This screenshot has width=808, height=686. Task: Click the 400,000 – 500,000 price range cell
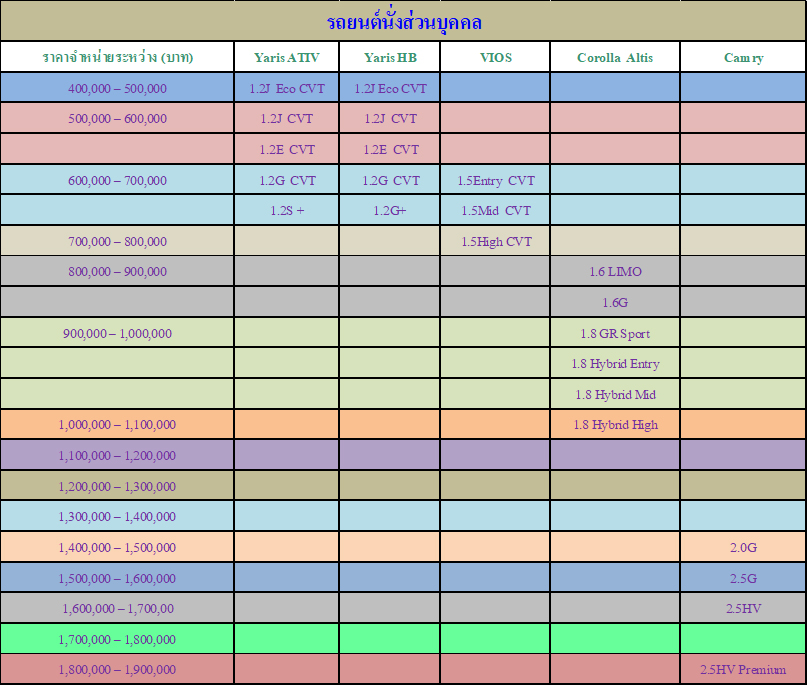pyautogui.click(x=117, y=88)
